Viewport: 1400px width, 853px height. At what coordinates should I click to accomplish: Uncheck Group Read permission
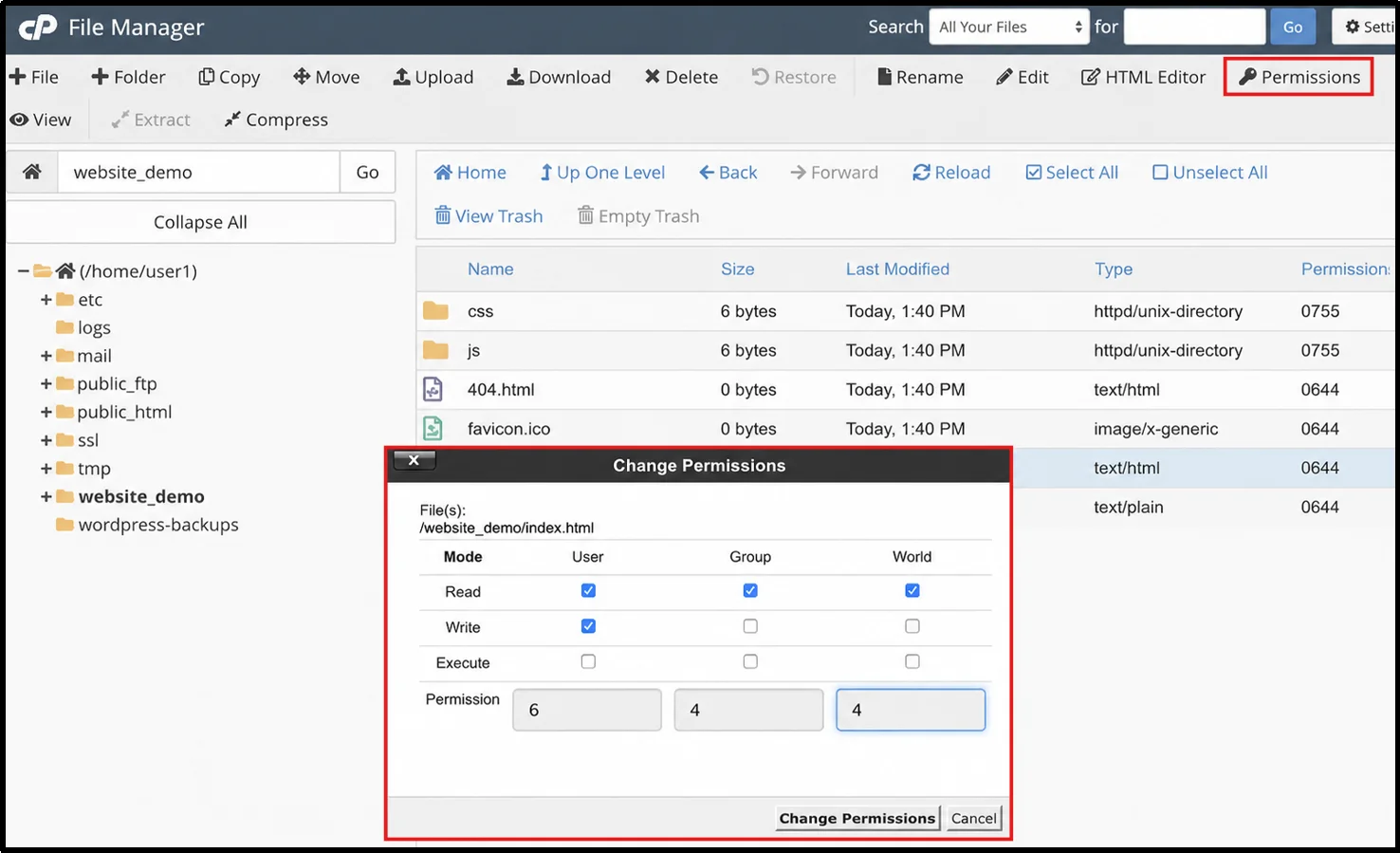[750, 590]
